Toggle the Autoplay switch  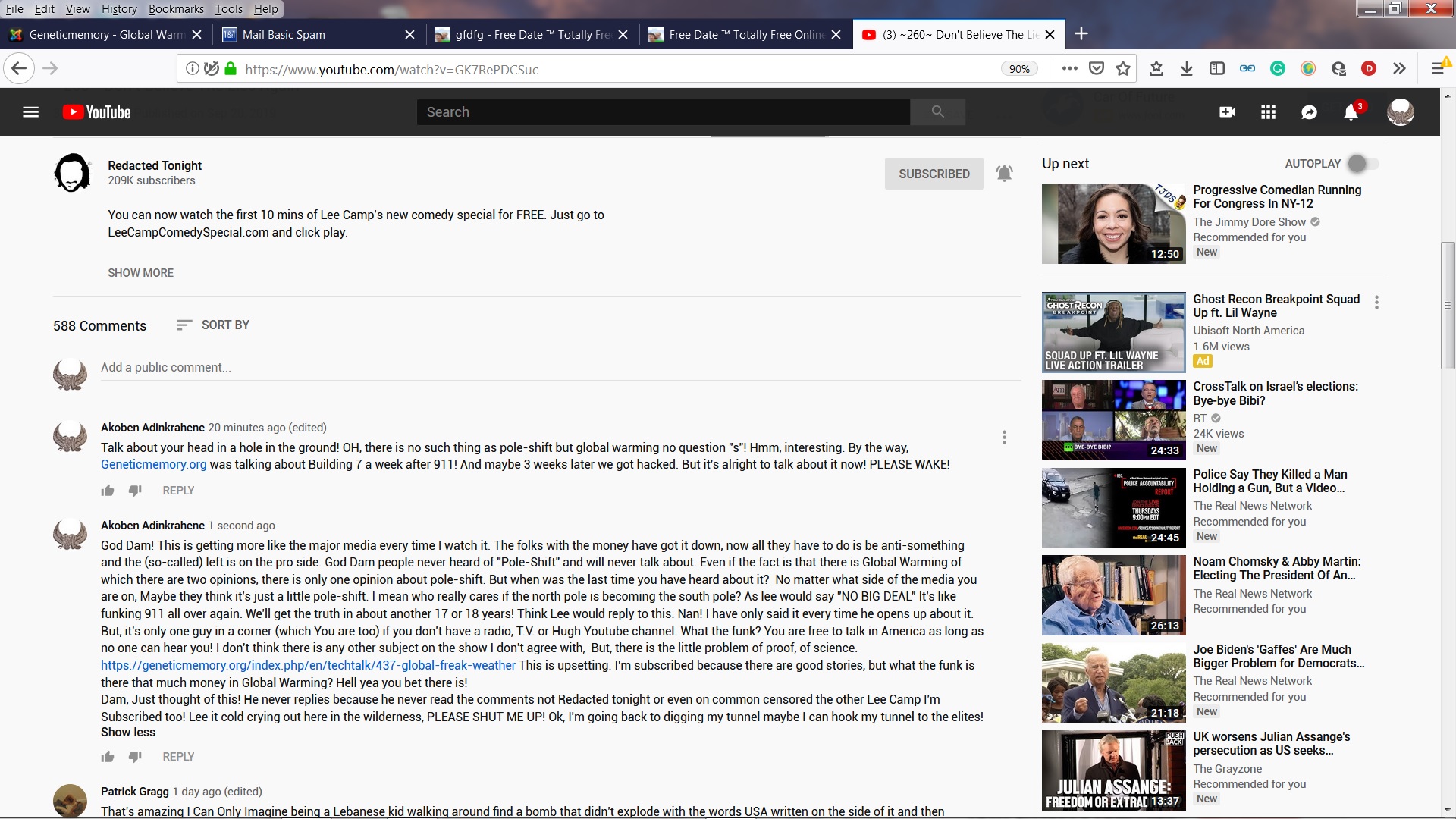1362,164
